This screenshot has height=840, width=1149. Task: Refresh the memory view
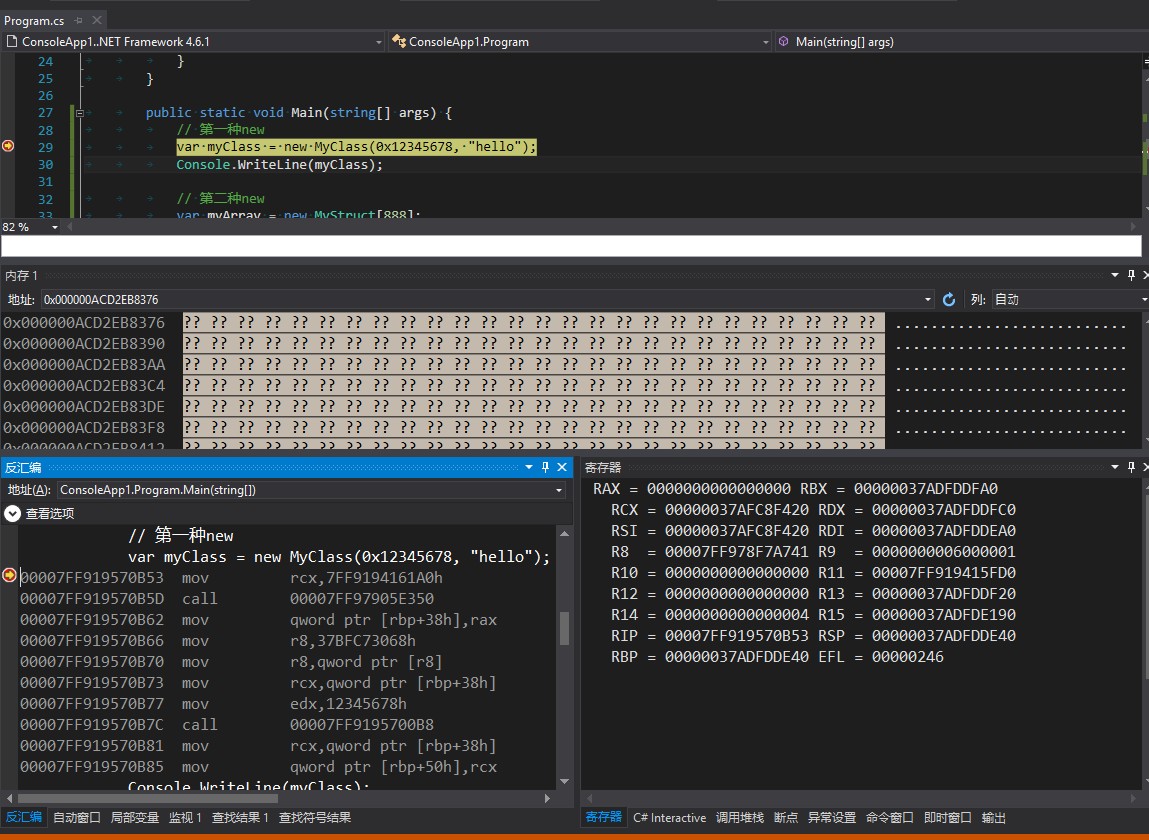coord(949,299)
